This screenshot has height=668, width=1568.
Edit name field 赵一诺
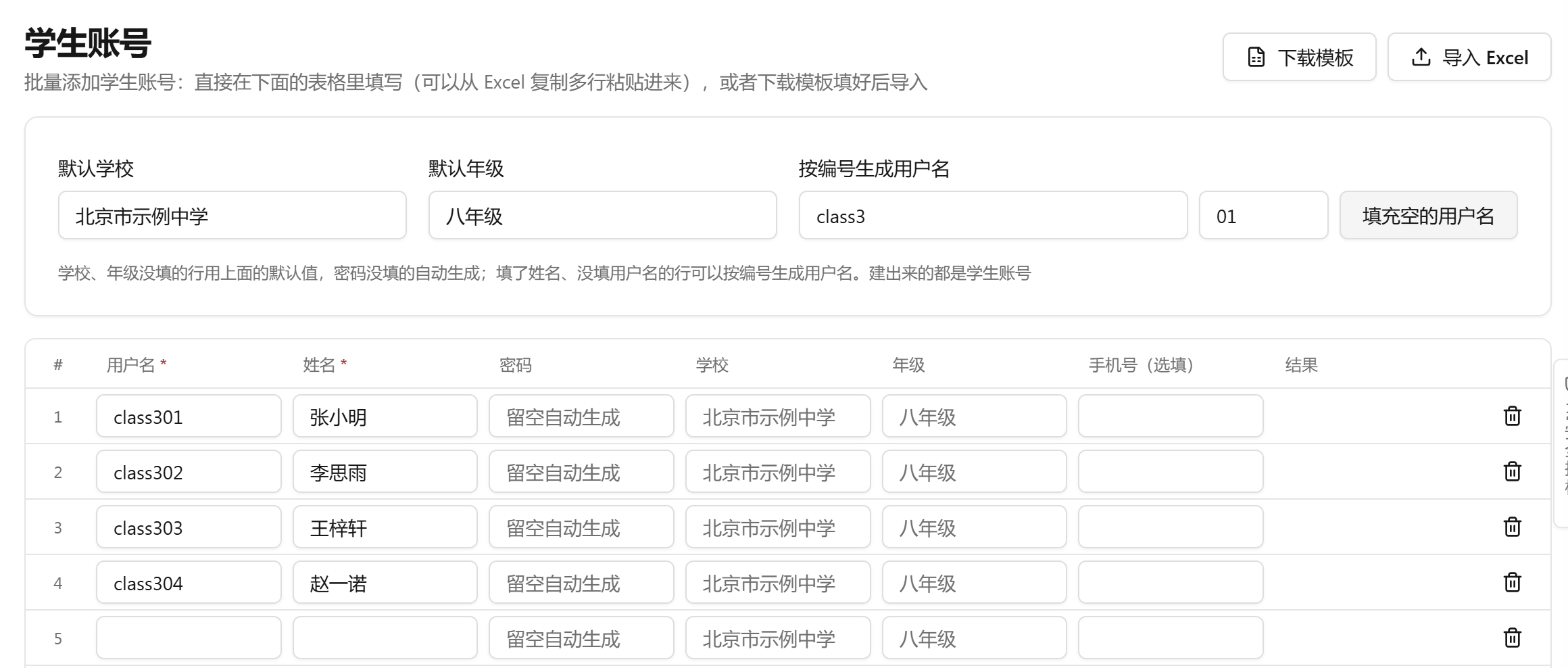tap(385, 582)
